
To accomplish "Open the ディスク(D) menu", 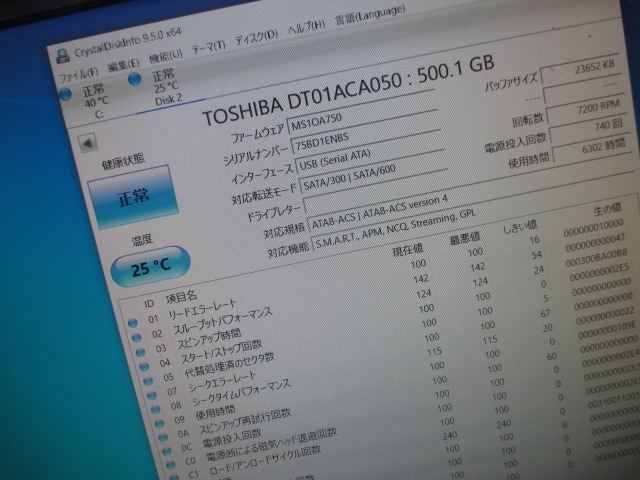I will pos(256,38).
